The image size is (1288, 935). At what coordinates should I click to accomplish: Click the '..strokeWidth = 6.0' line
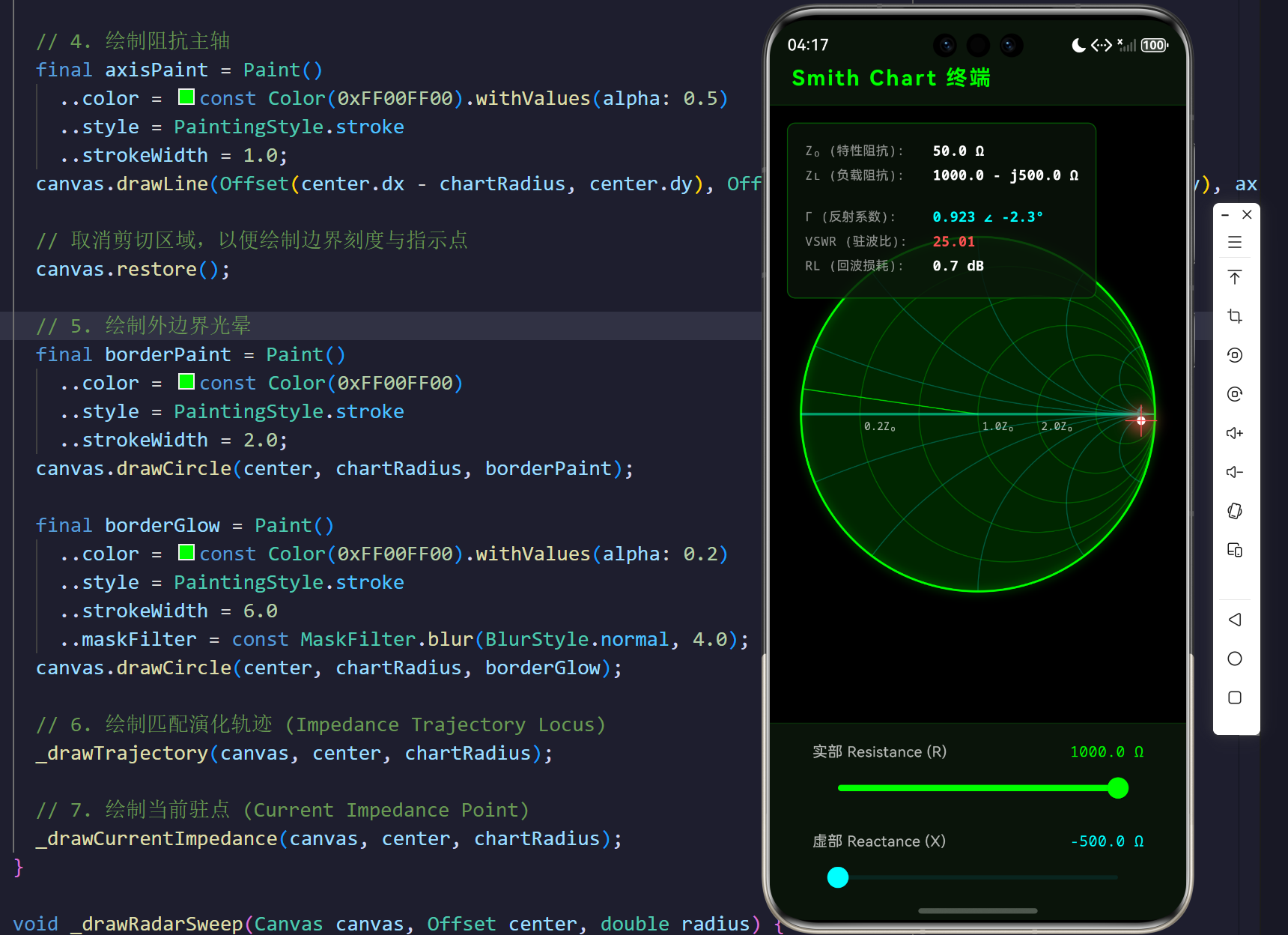[168, 611]
